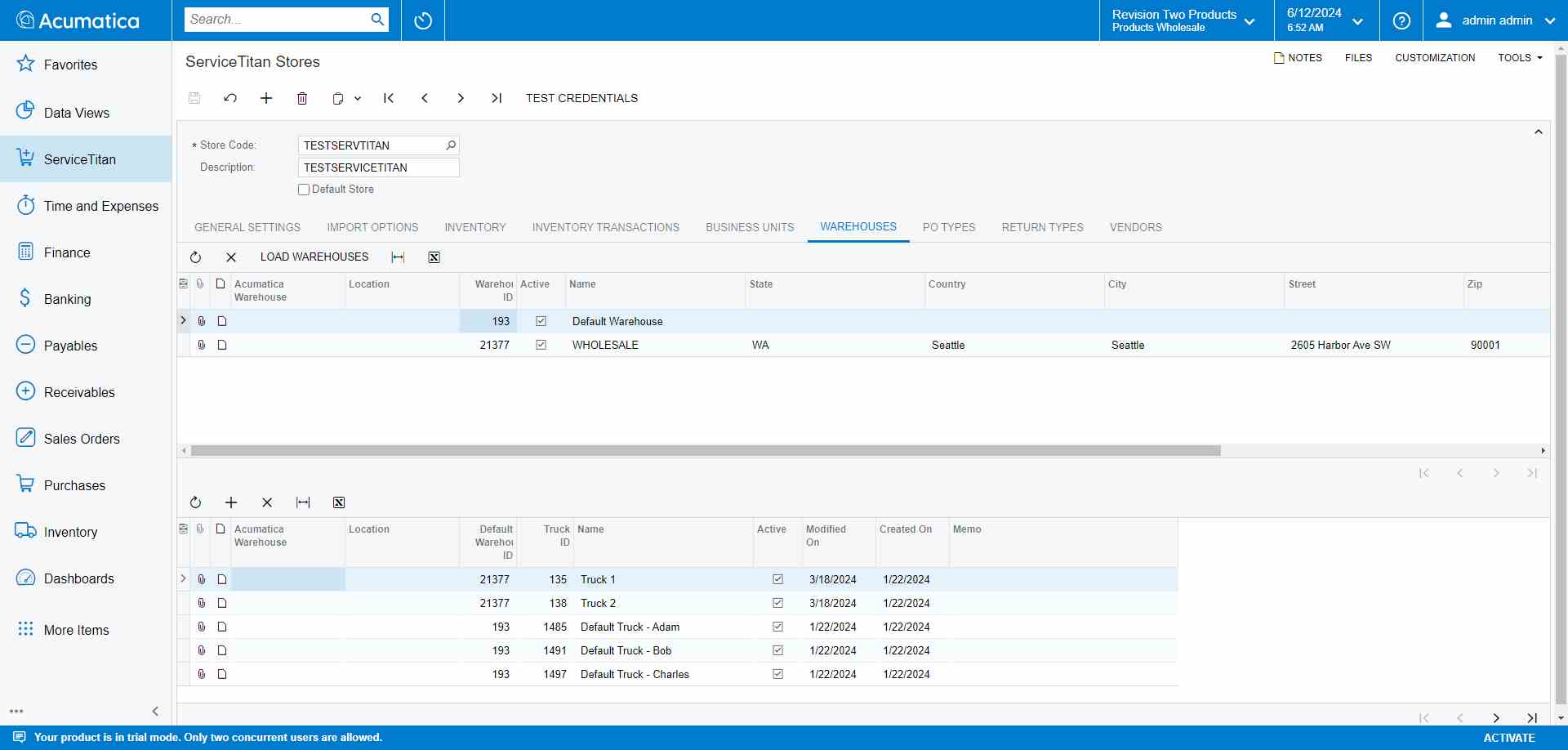Toggle Active checkbox for Truck 2
This screenshot has height=750, width=1568.
tap(777, 603)
